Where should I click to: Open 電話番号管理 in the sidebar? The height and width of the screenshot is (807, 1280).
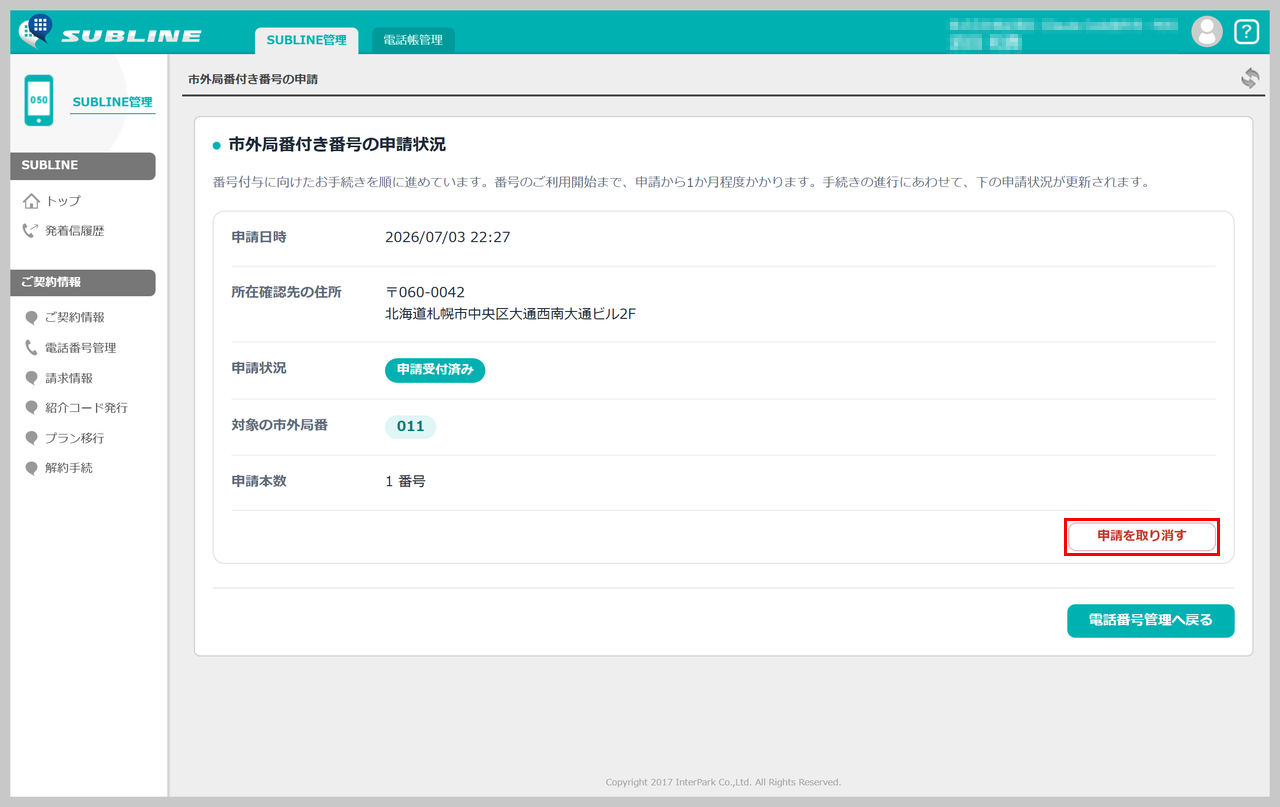[x=81, y=348]
